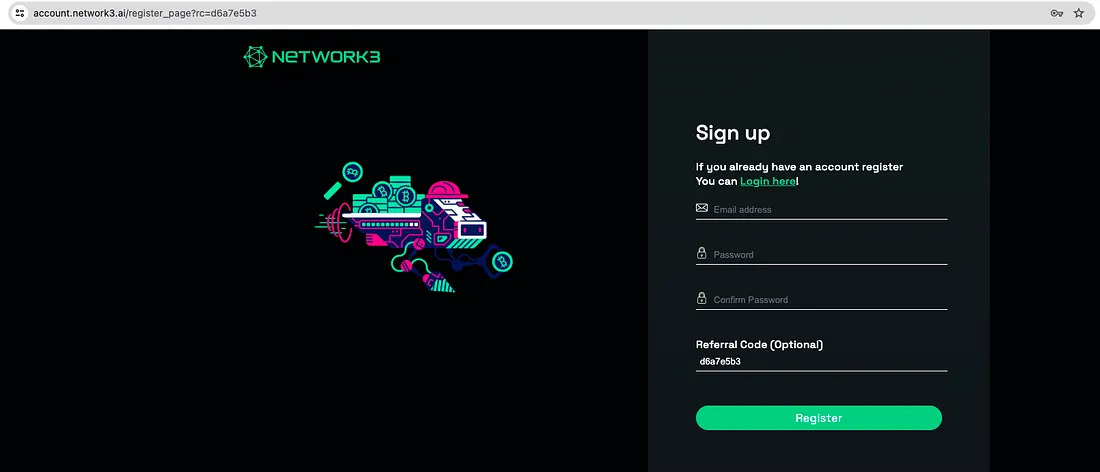Click the Referral Code field containing d6a7e5b3
The height and width of the screenshot is (472, 1100).
click(x=821, y=362)
